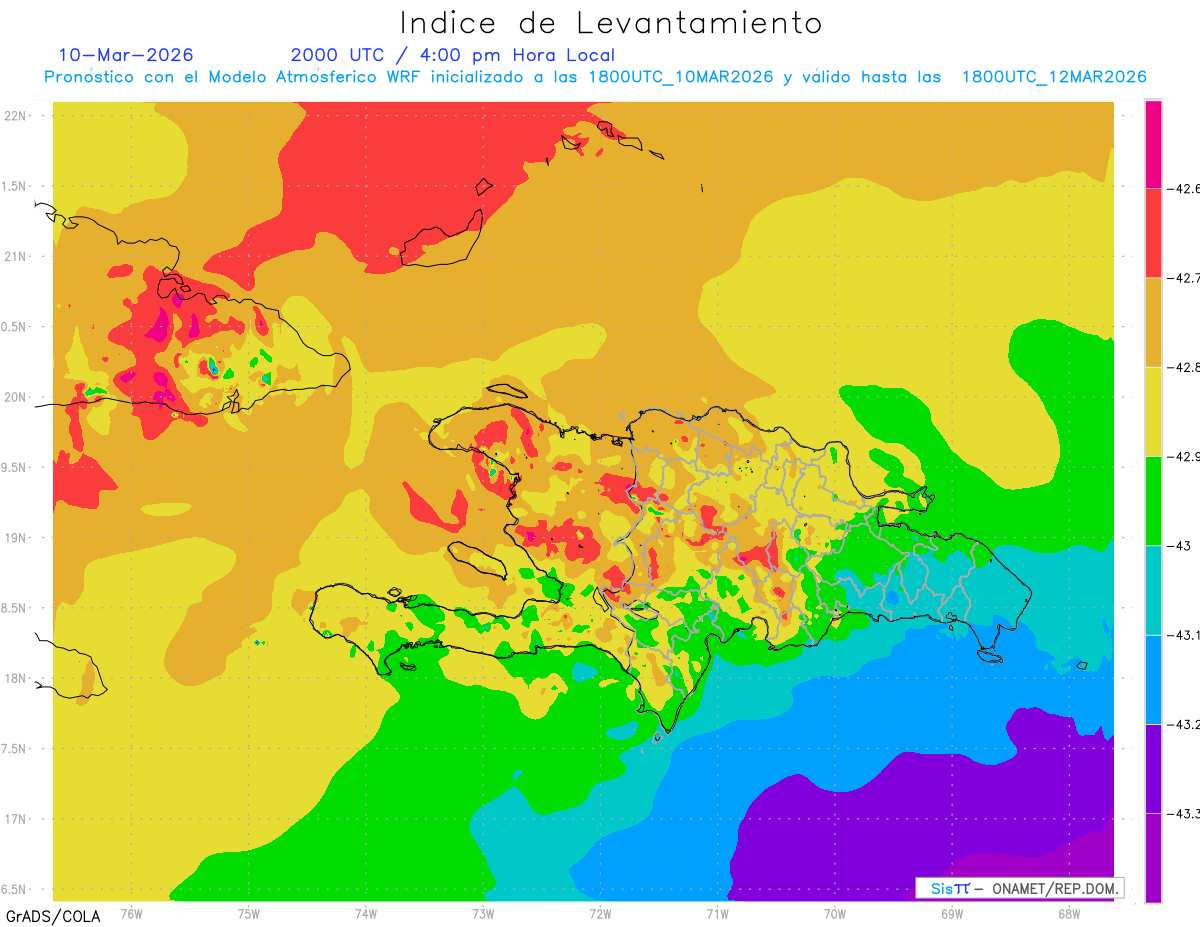Click the bottom violet legend band
The image size is (1200, 927).
(1153, 857)
